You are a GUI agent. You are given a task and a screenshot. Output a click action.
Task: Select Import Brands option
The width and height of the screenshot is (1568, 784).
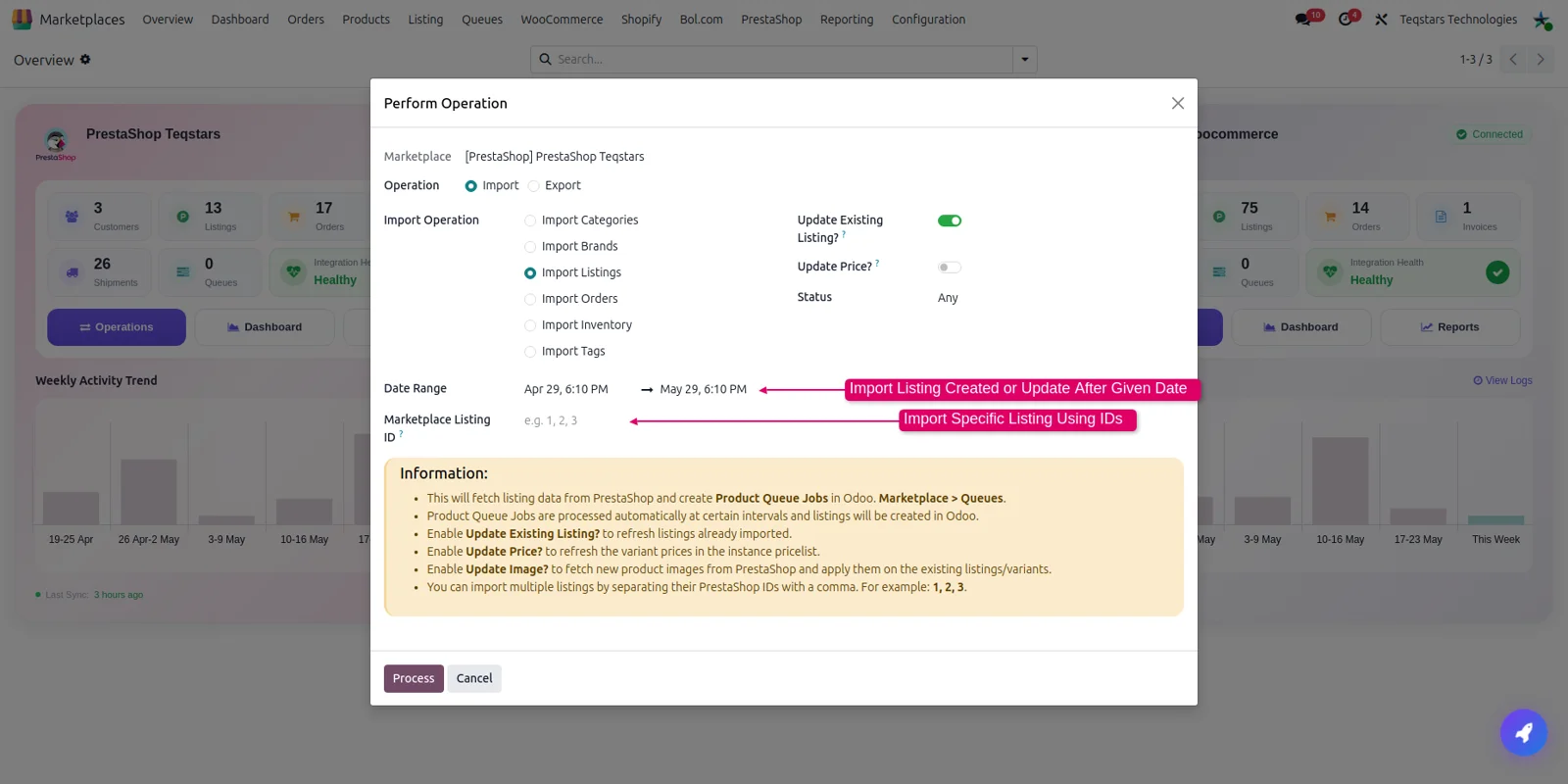click(x=530, y=247)
